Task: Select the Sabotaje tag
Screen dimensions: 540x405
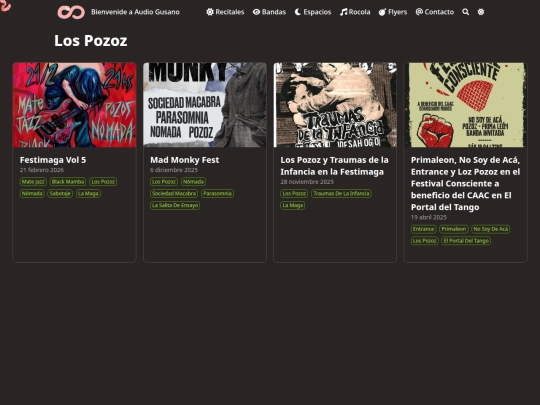Action: (x=60, y=194)
